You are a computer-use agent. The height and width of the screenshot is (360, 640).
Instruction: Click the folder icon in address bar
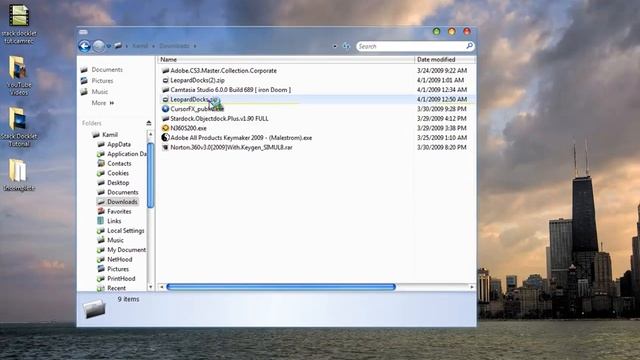[x=118, y=46]
